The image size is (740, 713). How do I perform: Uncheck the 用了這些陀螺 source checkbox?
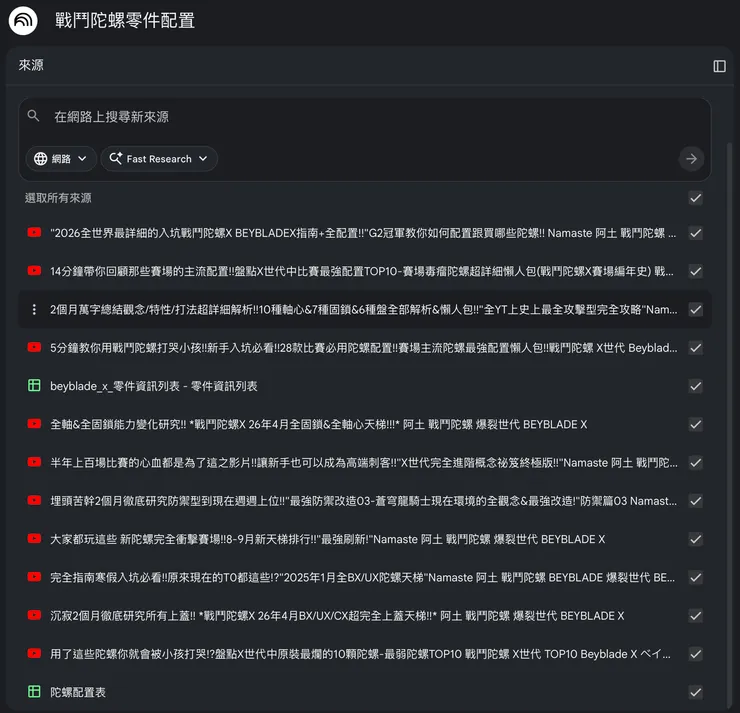point(695,654)
